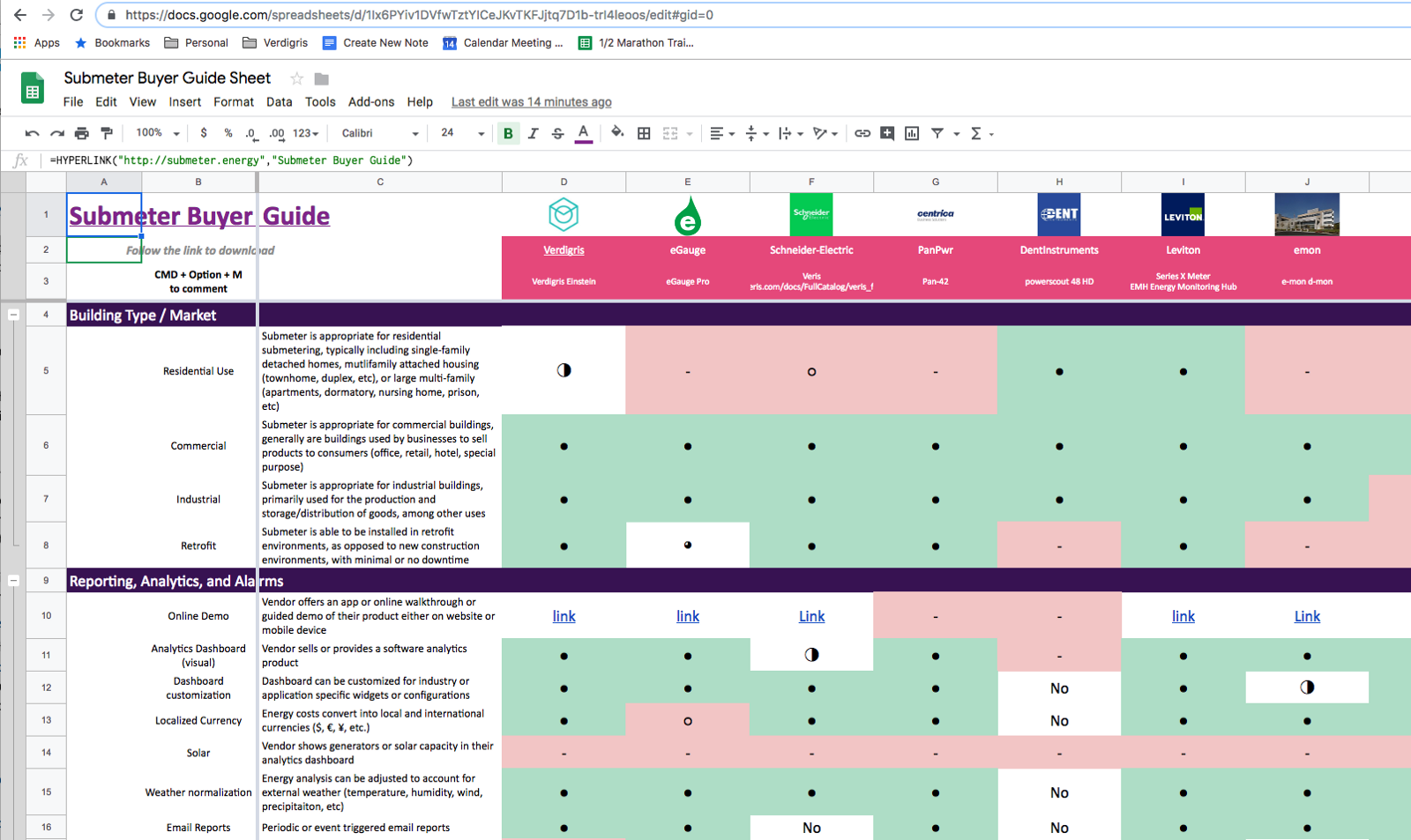Open the View menu
Viewport: 1411px width, 840px height.
143,101
